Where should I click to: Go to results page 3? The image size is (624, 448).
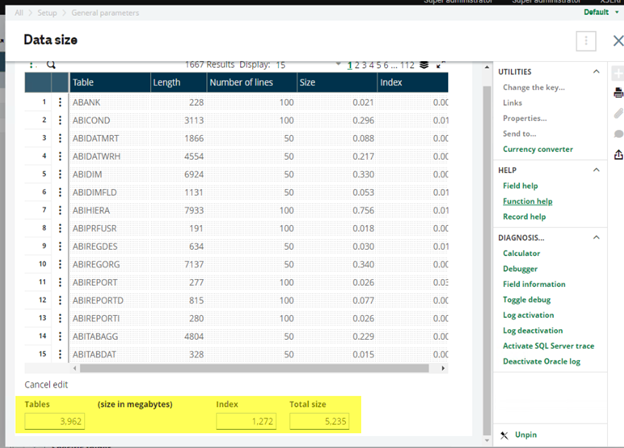pyautogui.click(x=365, y=65)
